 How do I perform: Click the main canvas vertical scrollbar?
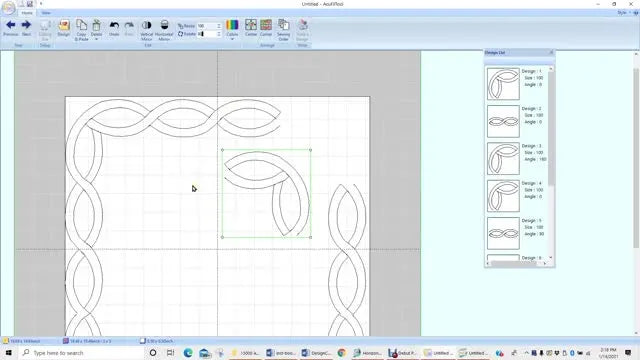coord(636,157)
